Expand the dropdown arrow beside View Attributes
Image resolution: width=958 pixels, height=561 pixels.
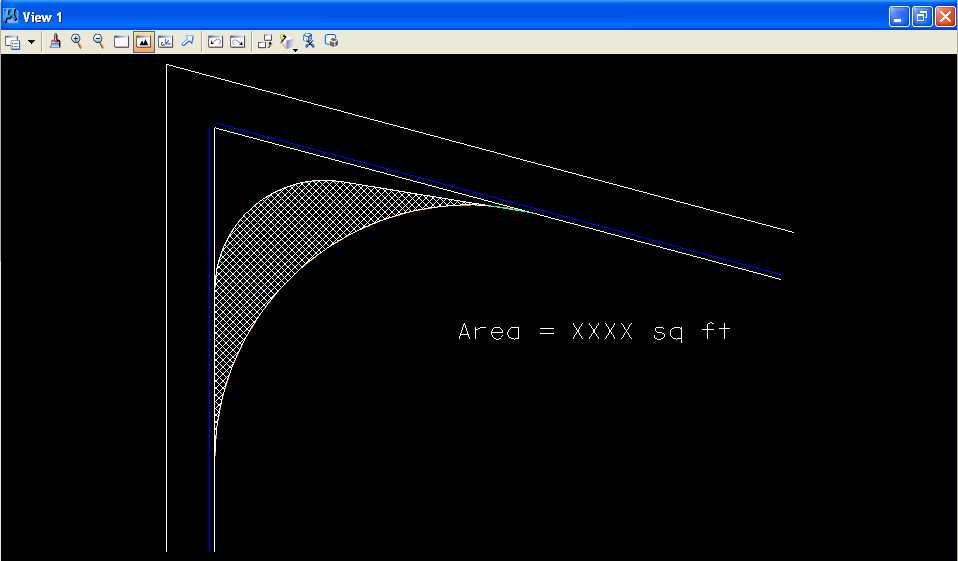(x=31, y=42)
